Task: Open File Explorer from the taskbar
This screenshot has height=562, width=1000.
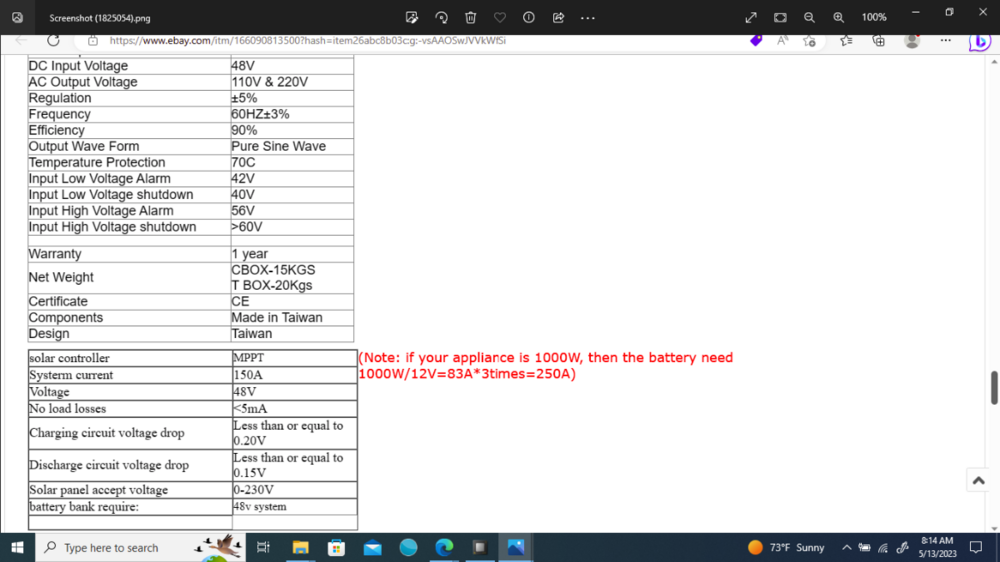Action: (x=300, y=547)
